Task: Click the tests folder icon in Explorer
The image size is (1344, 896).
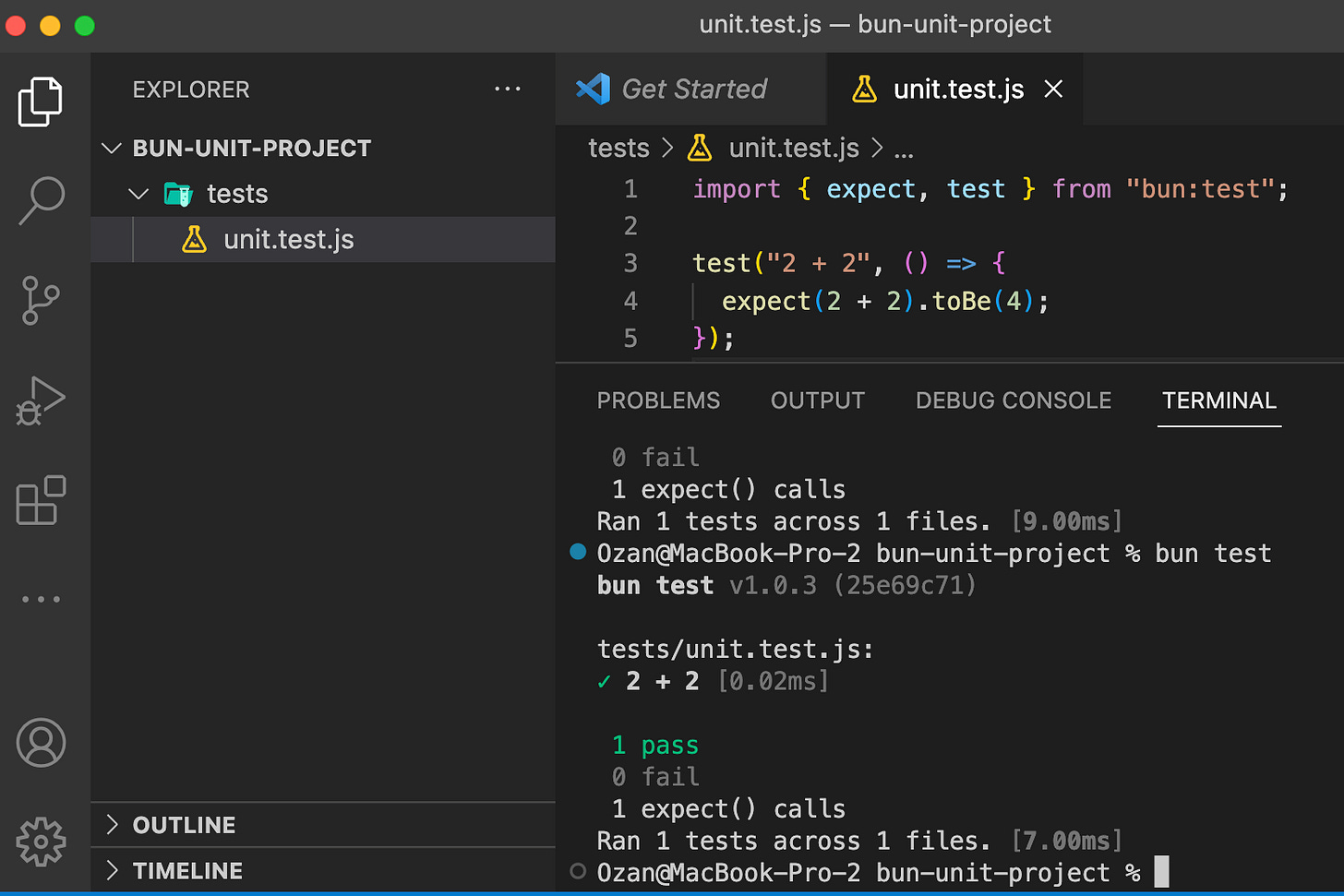Action: (178, 194)
